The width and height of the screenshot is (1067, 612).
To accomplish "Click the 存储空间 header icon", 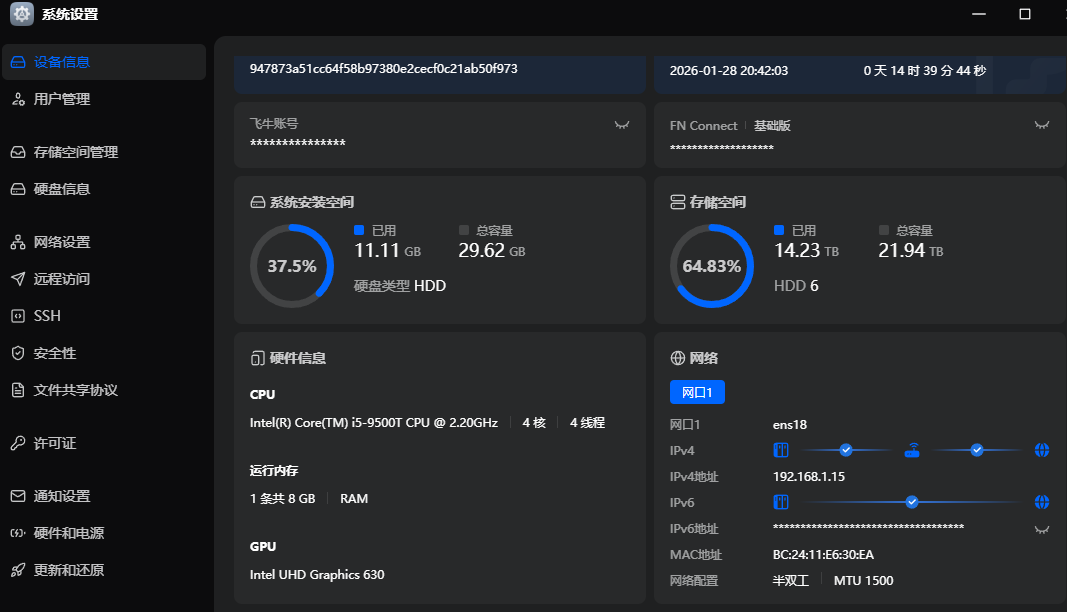I will click(677, 202).
